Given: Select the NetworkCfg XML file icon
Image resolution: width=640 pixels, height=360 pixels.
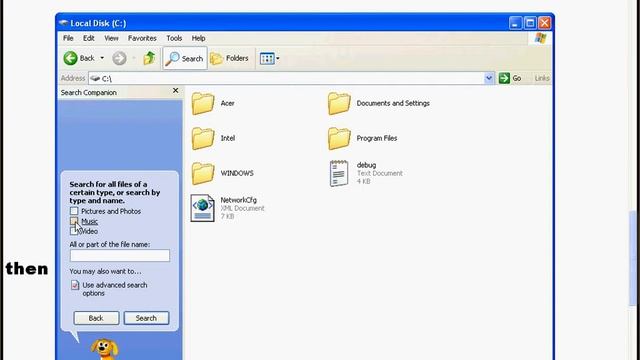Looking at the screenshot, I should tap(202, 208).
